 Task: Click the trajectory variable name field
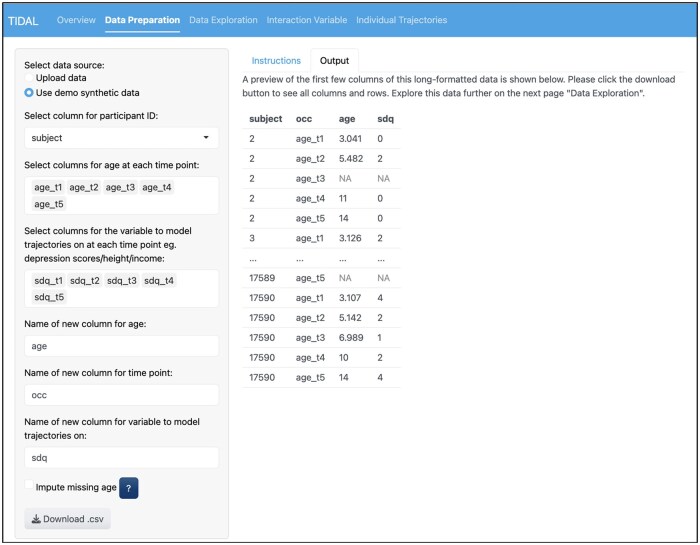[x=121, y=457]
